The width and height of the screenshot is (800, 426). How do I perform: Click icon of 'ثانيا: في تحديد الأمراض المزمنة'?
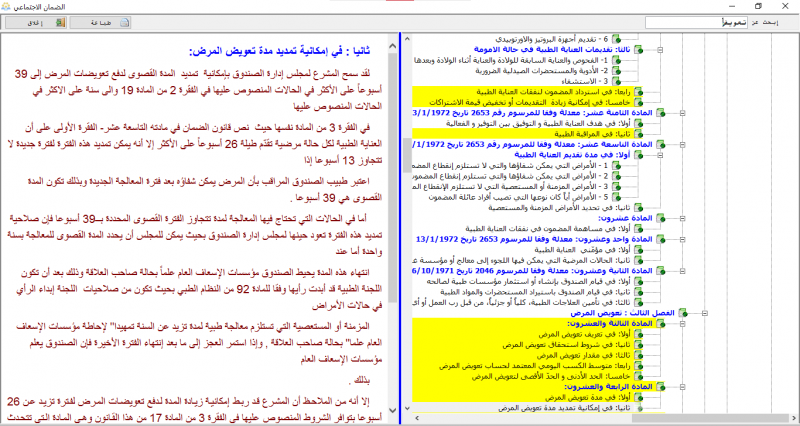coord(638,208)
